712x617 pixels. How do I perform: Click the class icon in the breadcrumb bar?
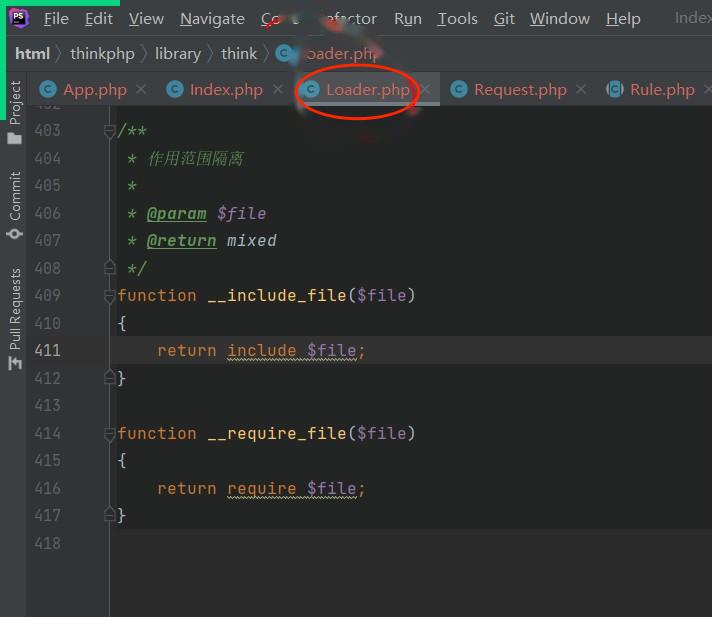pos(284,54)
